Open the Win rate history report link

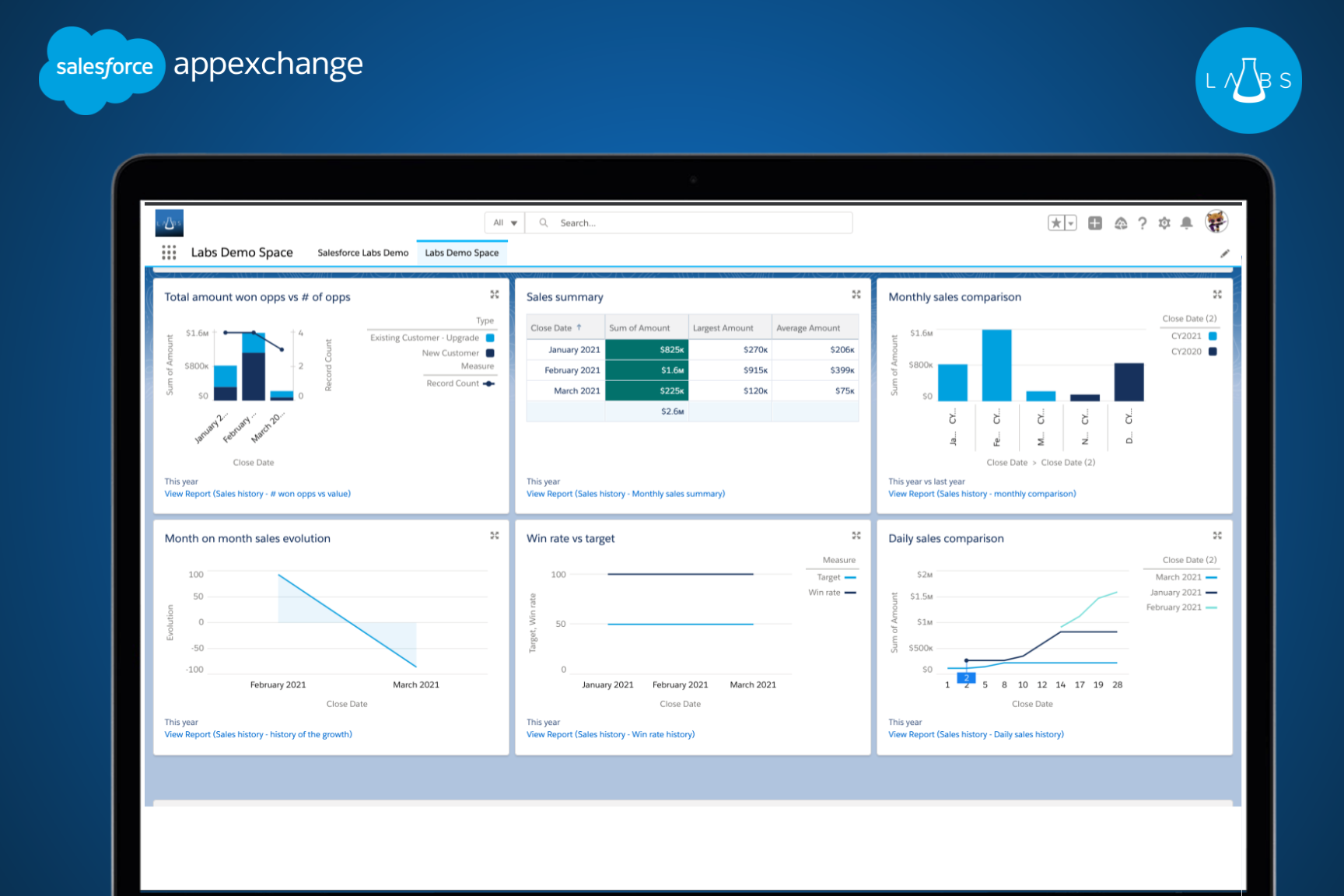[611, 733]
